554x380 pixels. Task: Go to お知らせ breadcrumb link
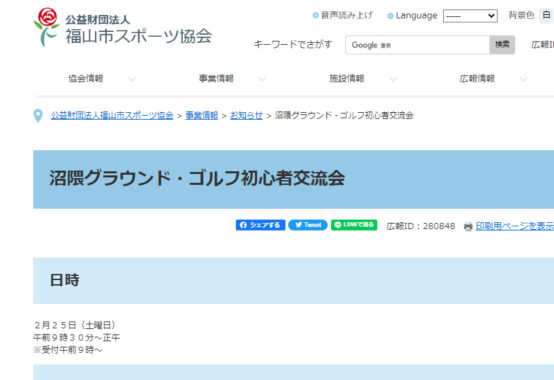coord(246,115)
